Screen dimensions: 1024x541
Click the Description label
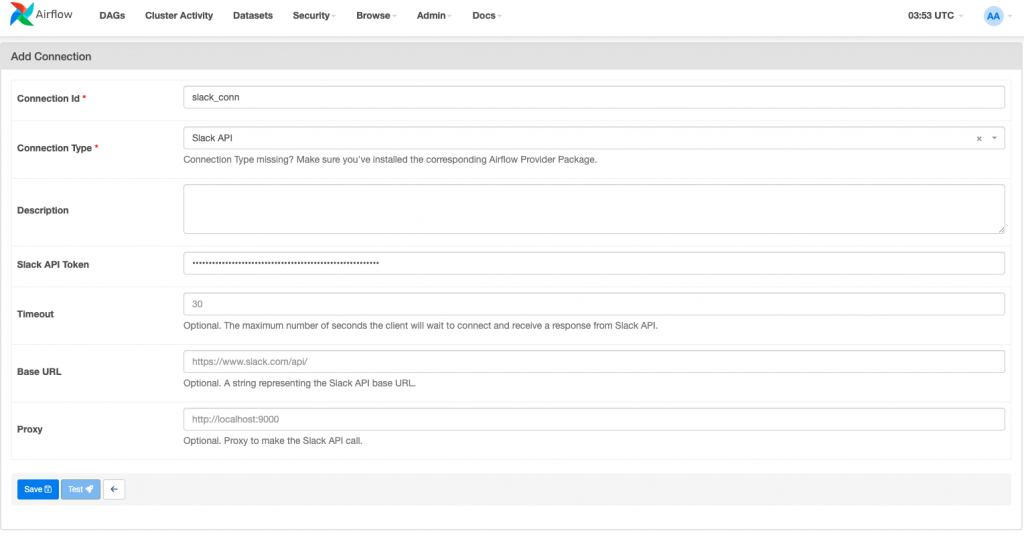pos(42,210)
